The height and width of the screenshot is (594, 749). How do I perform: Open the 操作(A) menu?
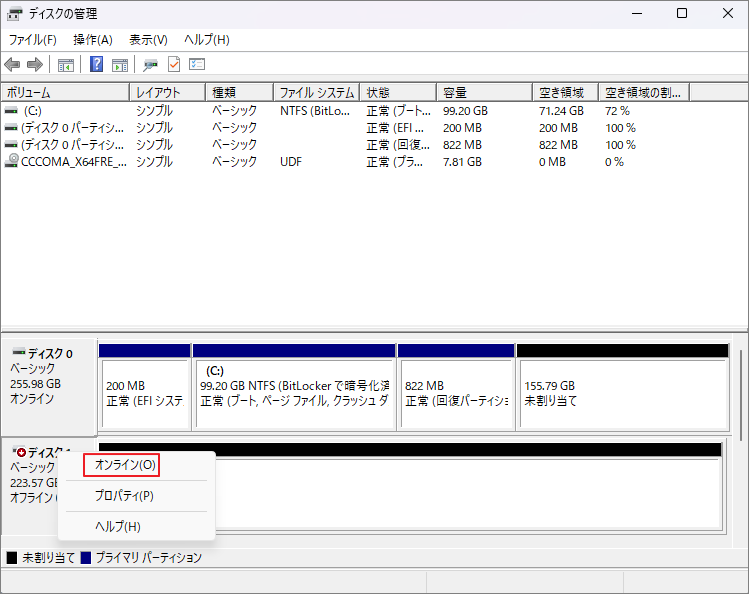[x=93, y=40]
